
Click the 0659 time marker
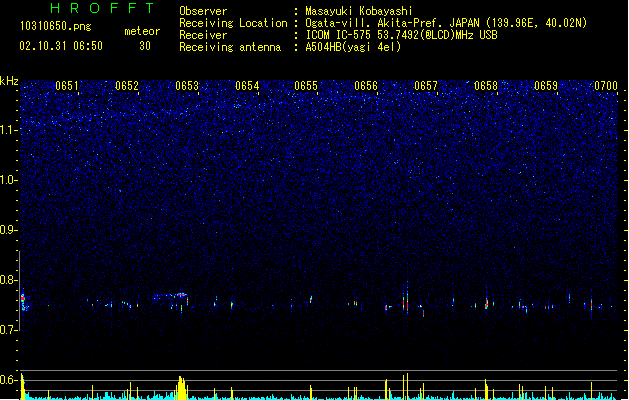(x=546, y=86)
